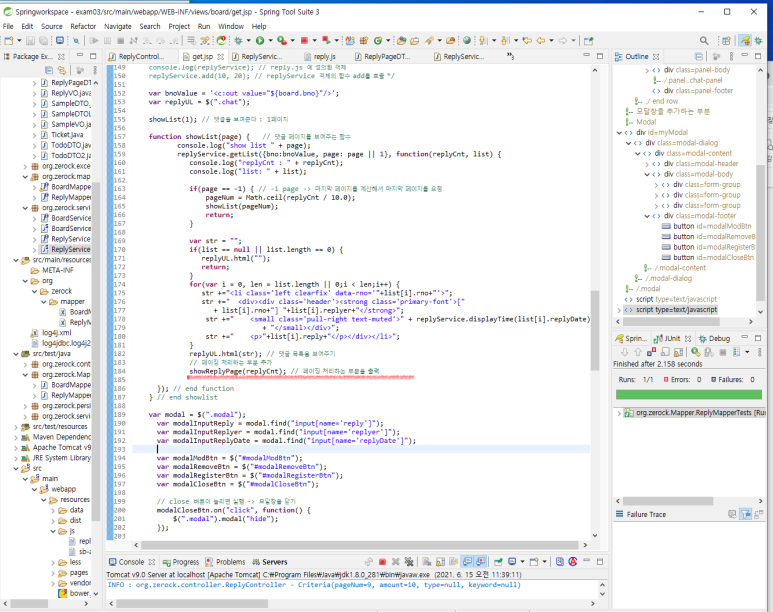This screenshot has width=773, height=612.
Task: Click Show List overflow editor tabs button
Action: tap(510, 56)
